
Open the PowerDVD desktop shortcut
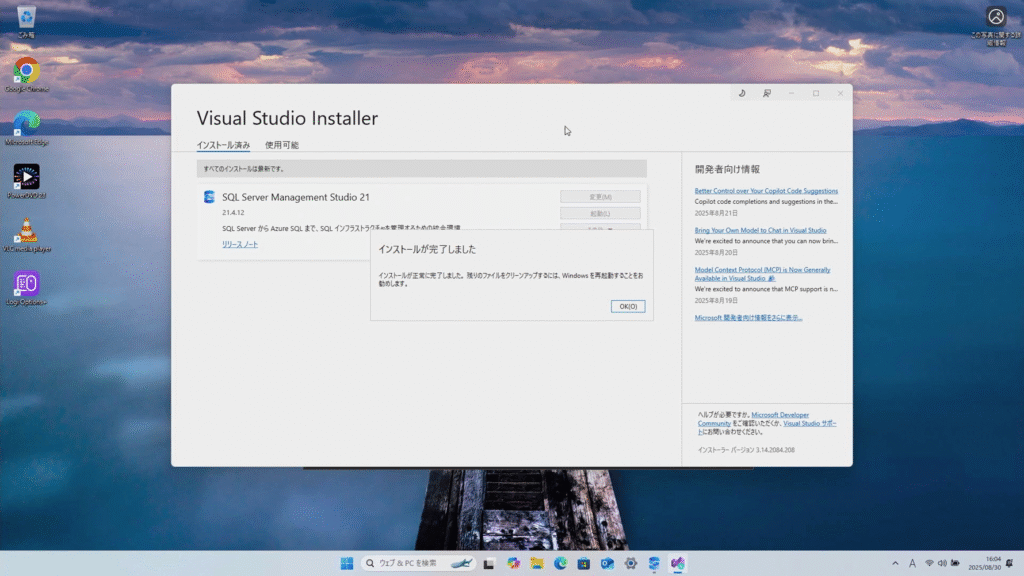click(27, 182)
